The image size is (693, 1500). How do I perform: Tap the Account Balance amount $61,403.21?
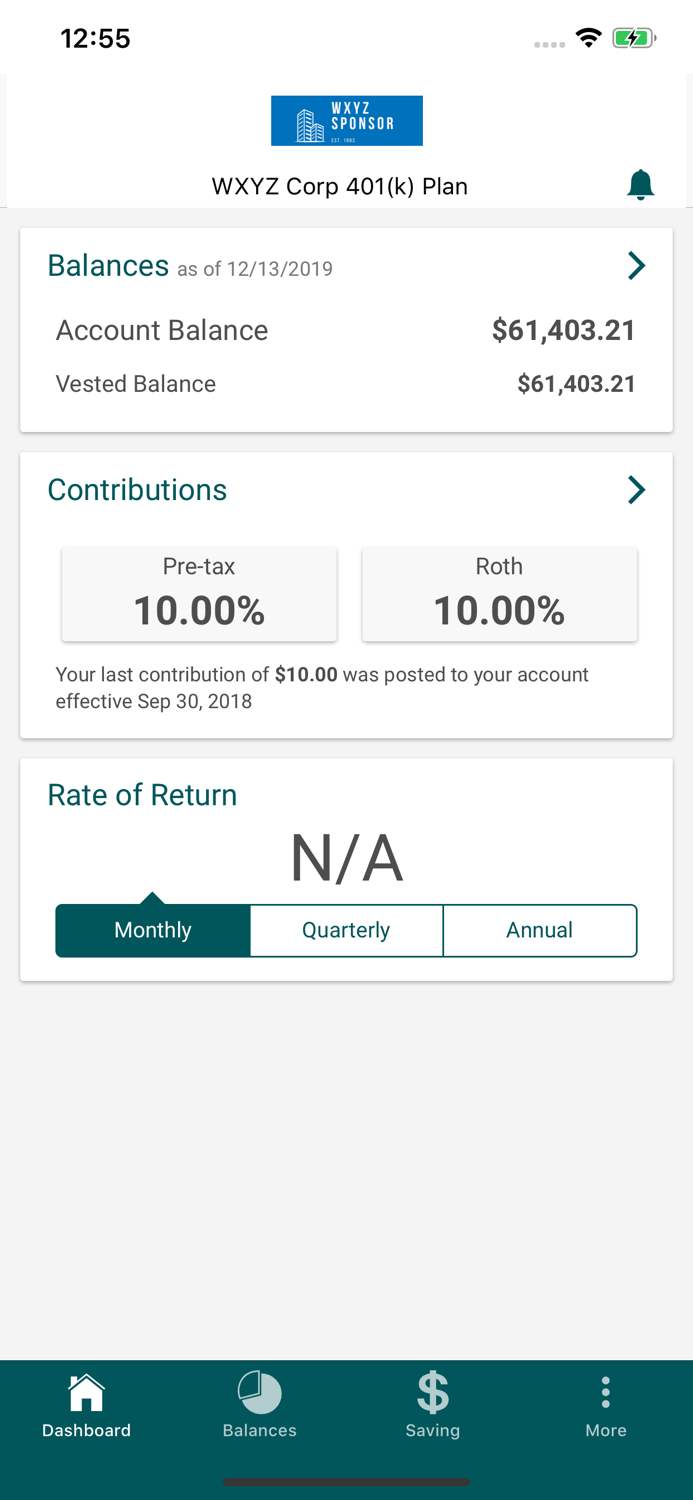point(563,331)
